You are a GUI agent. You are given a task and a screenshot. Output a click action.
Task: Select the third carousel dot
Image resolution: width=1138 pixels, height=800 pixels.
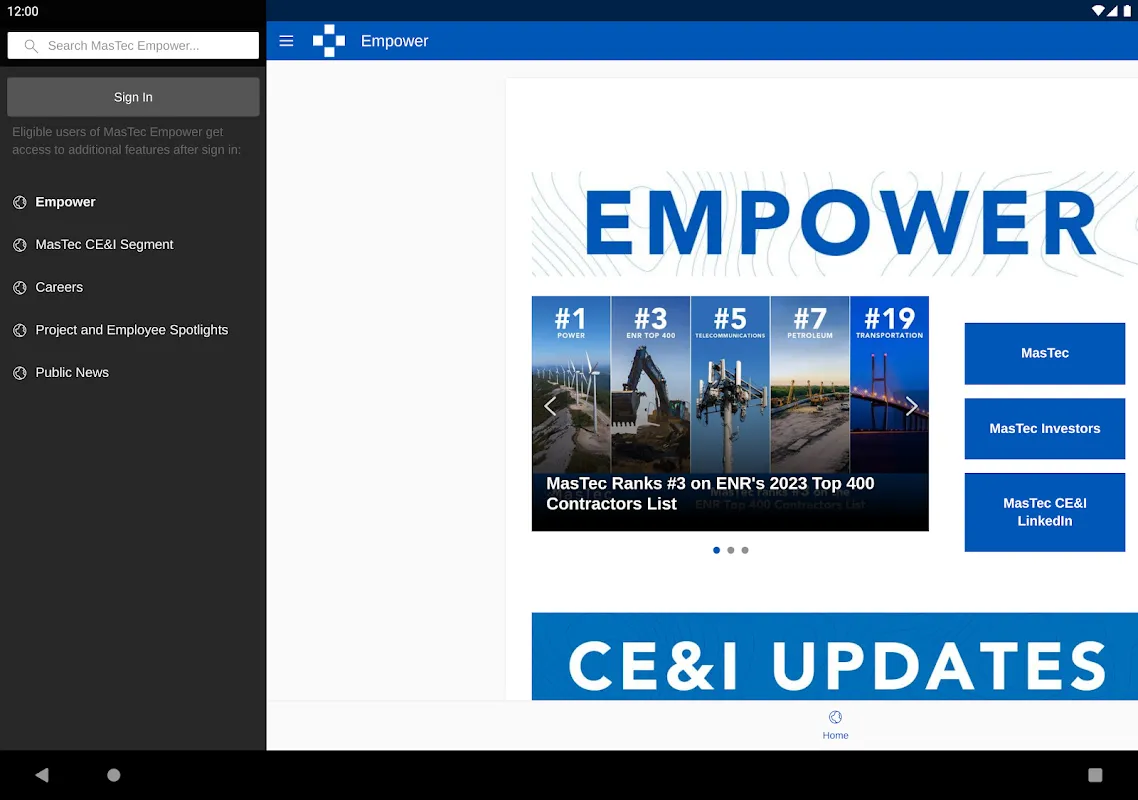745,550
